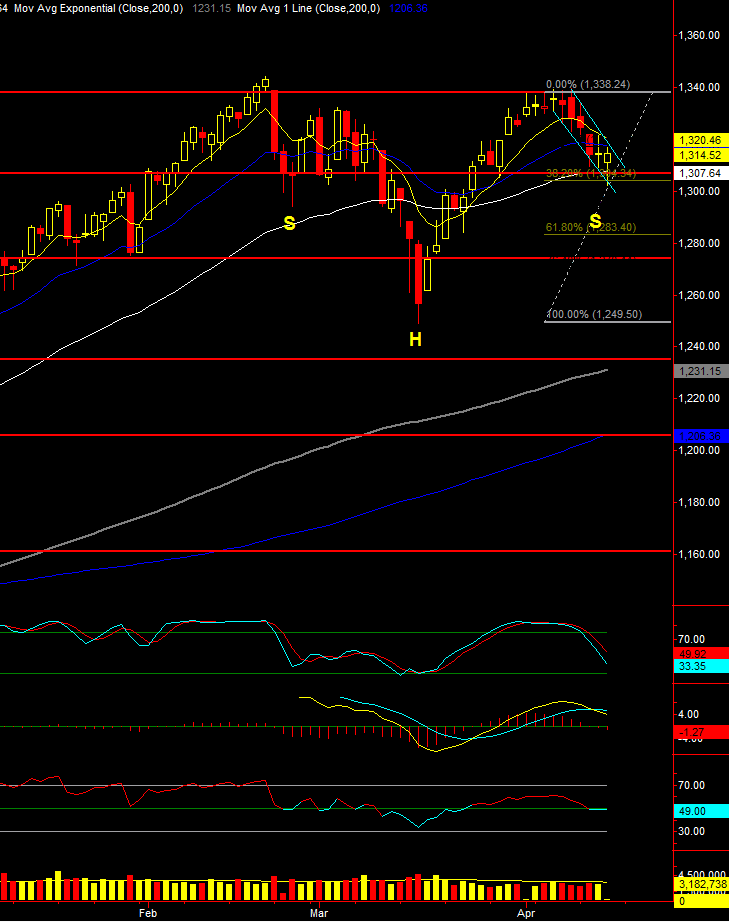Click the Mar label on the time axis

coord(319,913)
